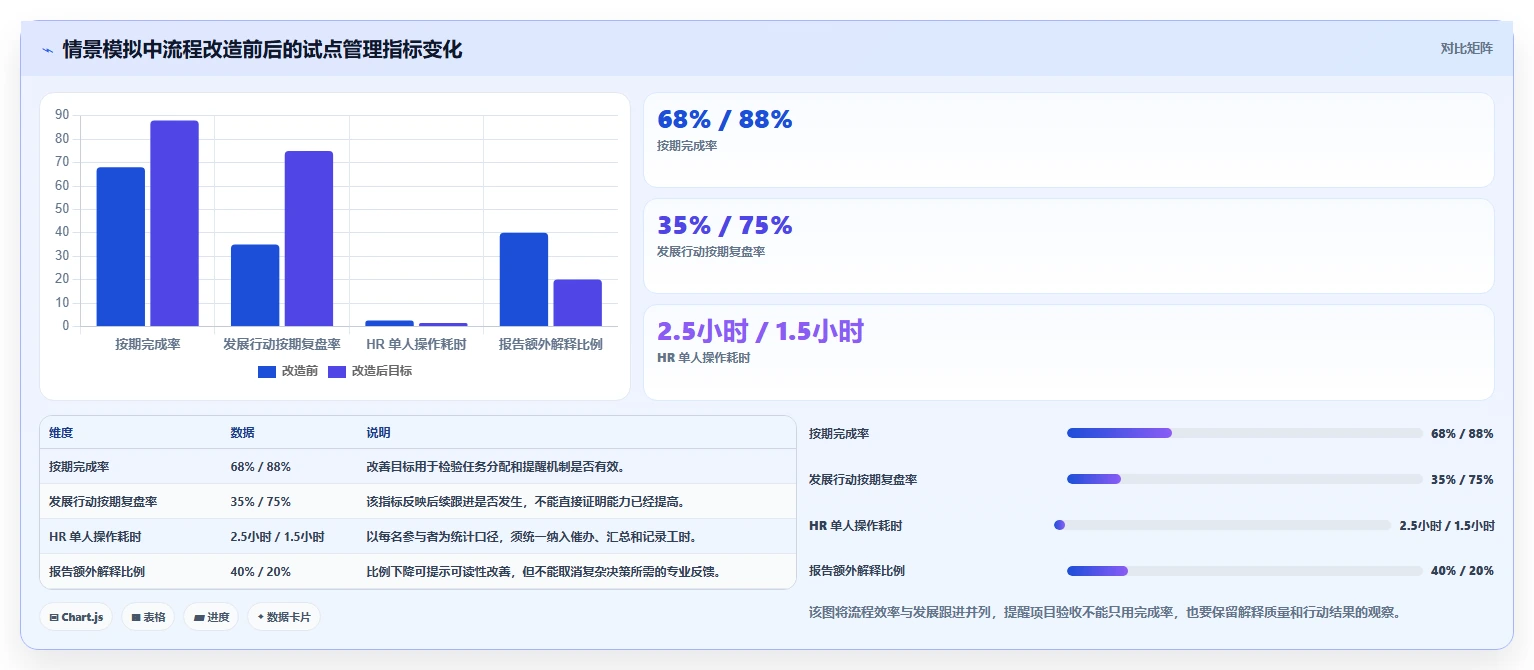Click the panel title 情景模拟中流程改造前后的试点管理指标变化
Viewport: 1534px width, 670px height.
262,49
